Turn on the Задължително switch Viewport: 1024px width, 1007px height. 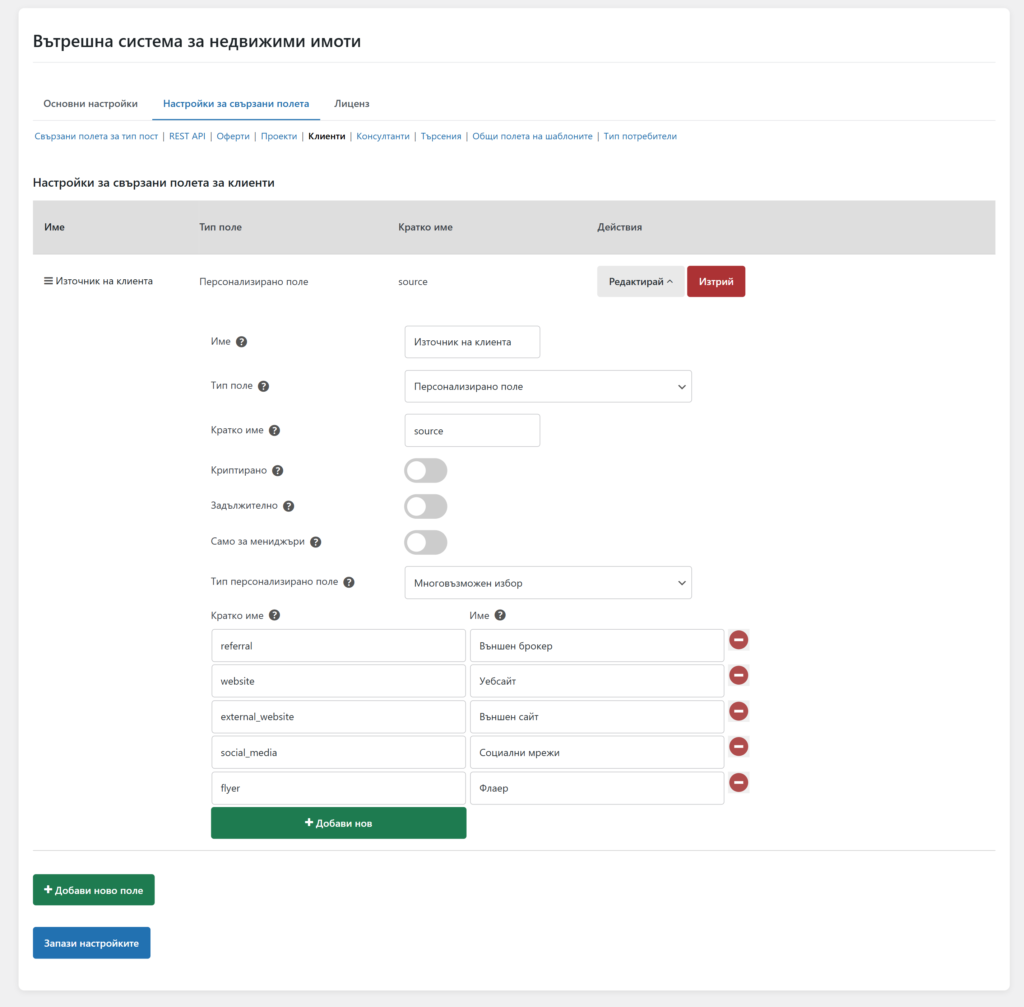425,506
